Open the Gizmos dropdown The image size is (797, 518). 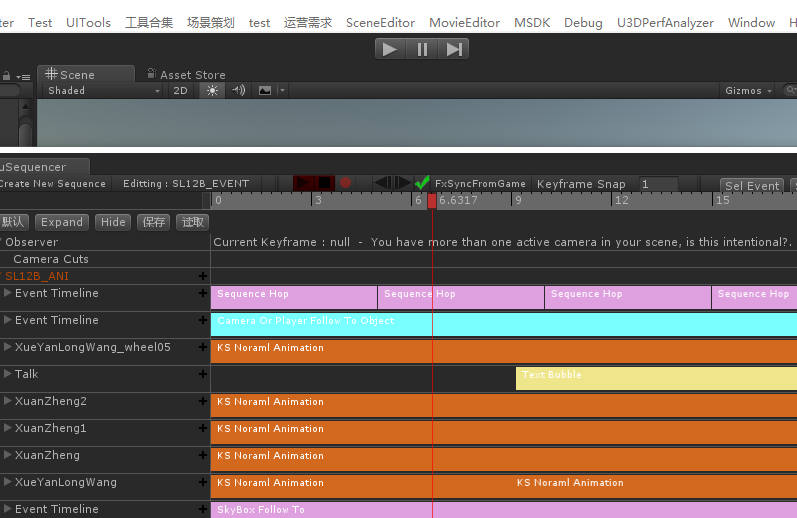click(748, 90)
